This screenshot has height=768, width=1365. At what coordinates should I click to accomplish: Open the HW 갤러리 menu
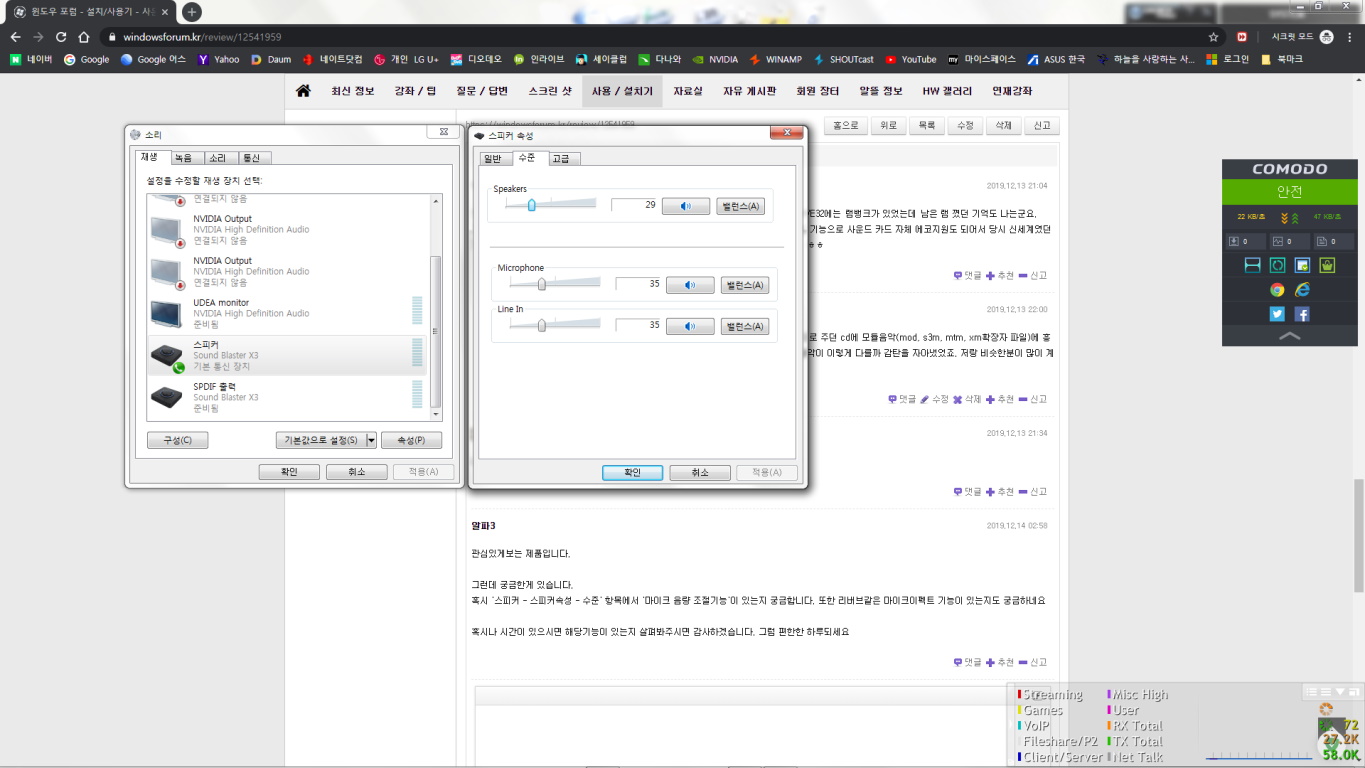(947, 91)
